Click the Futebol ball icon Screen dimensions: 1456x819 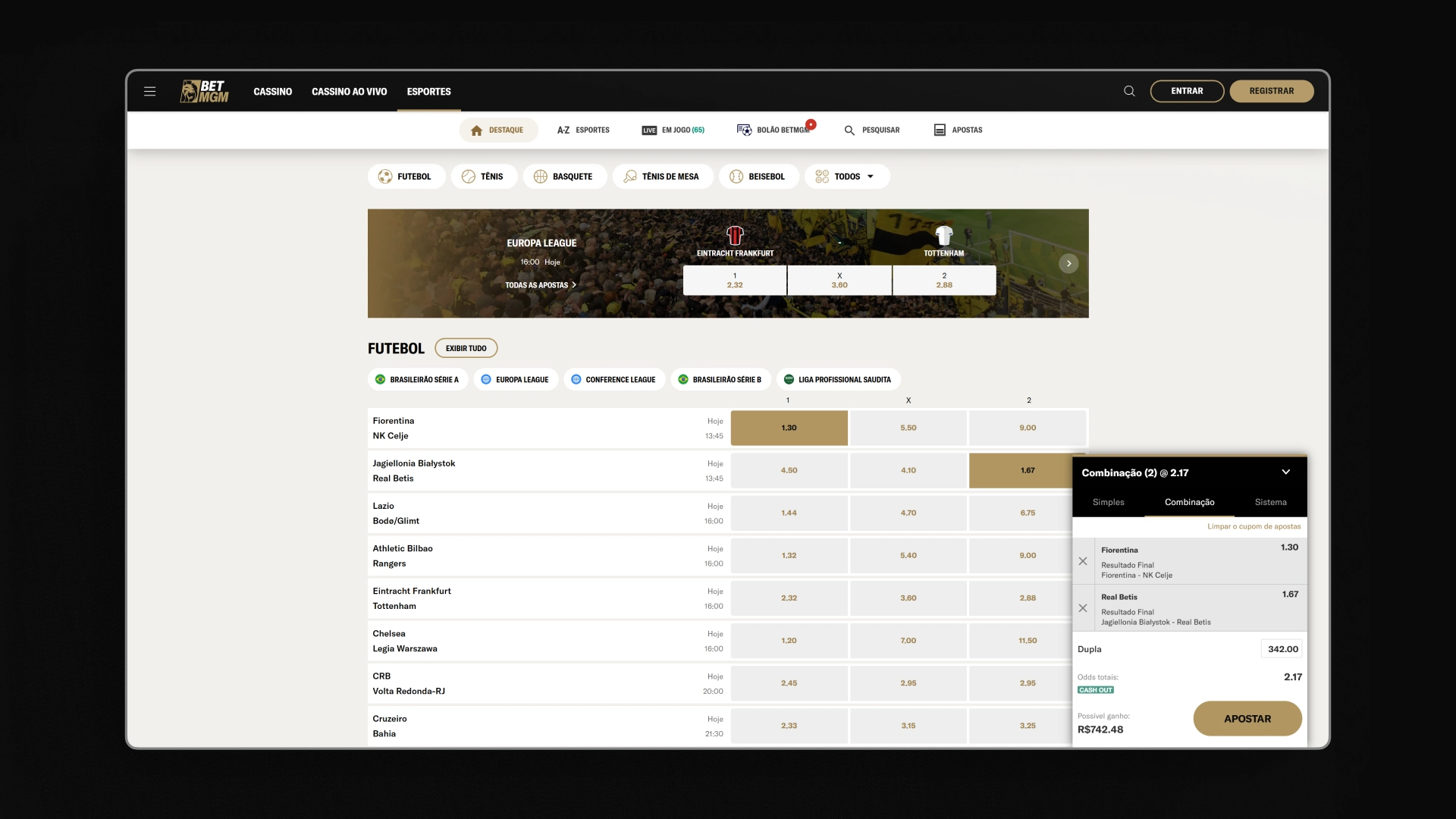[x=385, y=177]
